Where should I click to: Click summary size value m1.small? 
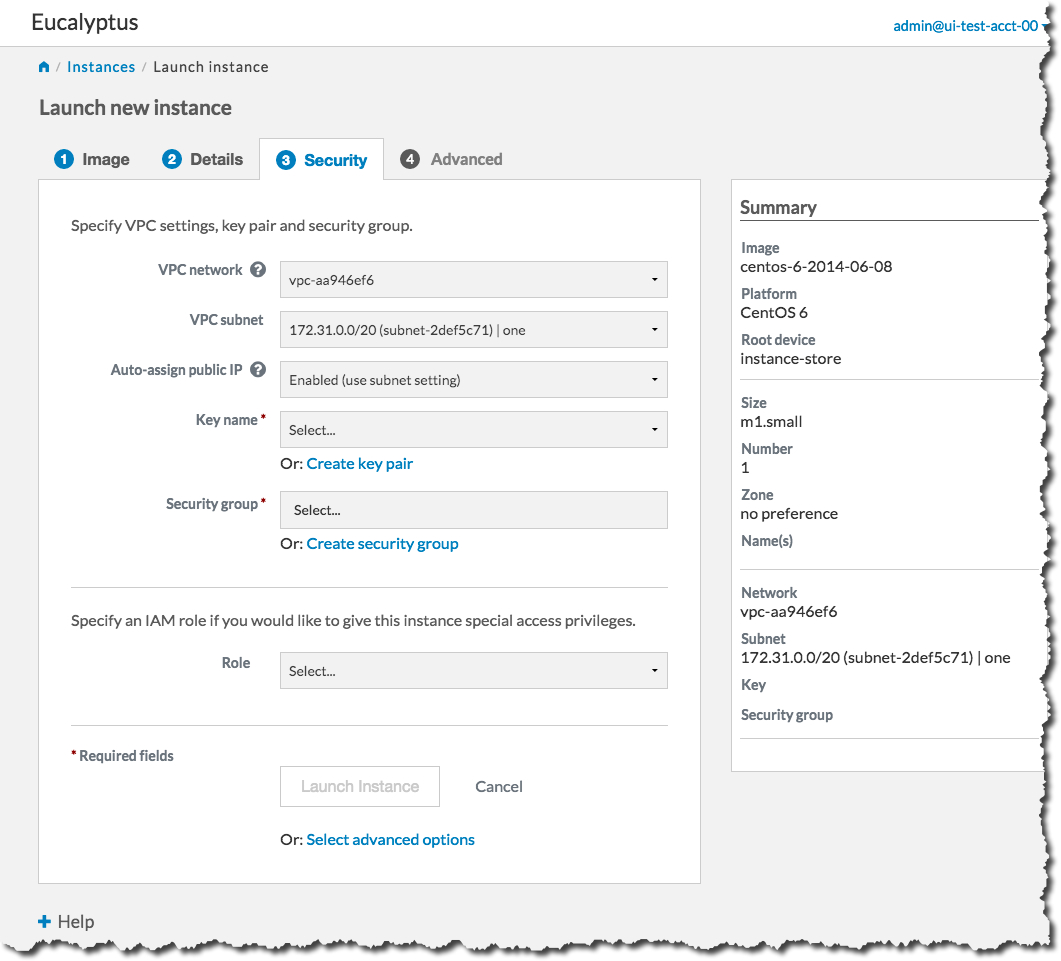click(x=771, y=422)
